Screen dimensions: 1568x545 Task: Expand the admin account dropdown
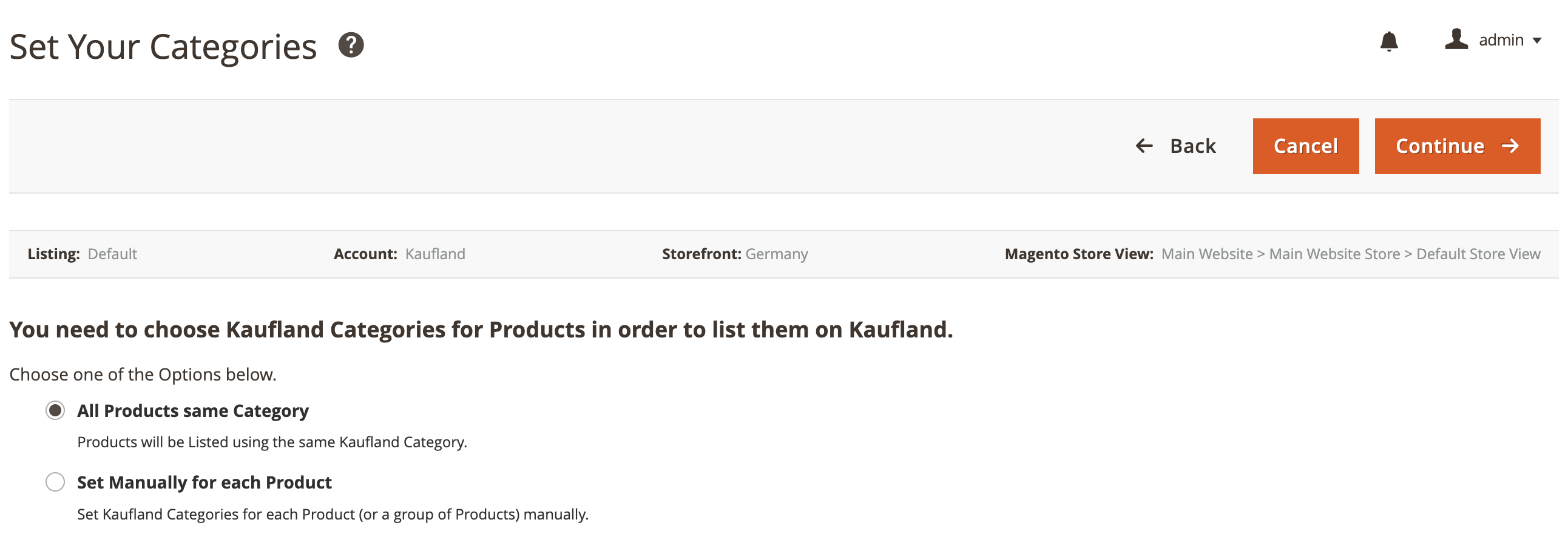coord(1502,39)
